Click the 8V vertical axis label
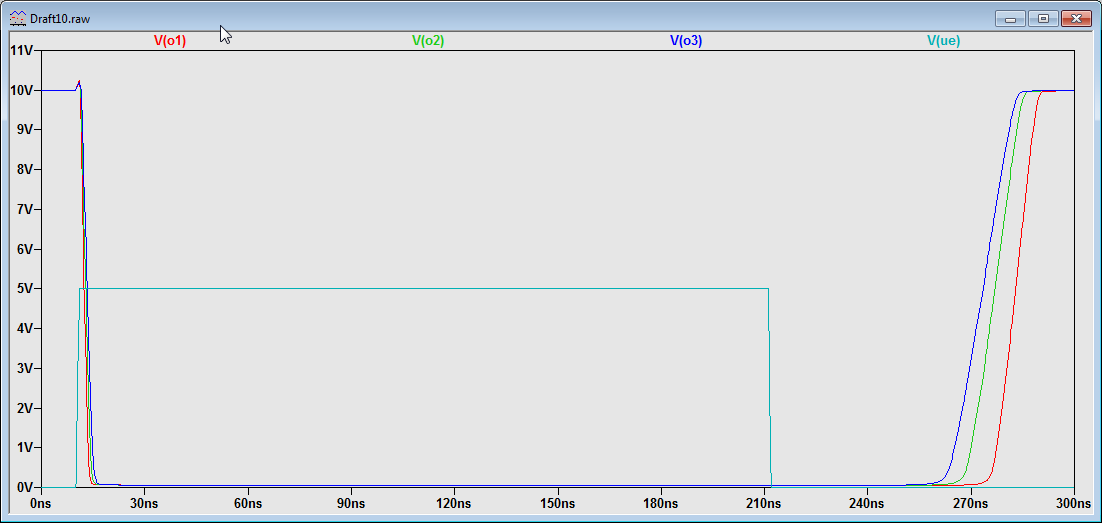The height and width of the screenshot is (523, 1102). [25, 169]
